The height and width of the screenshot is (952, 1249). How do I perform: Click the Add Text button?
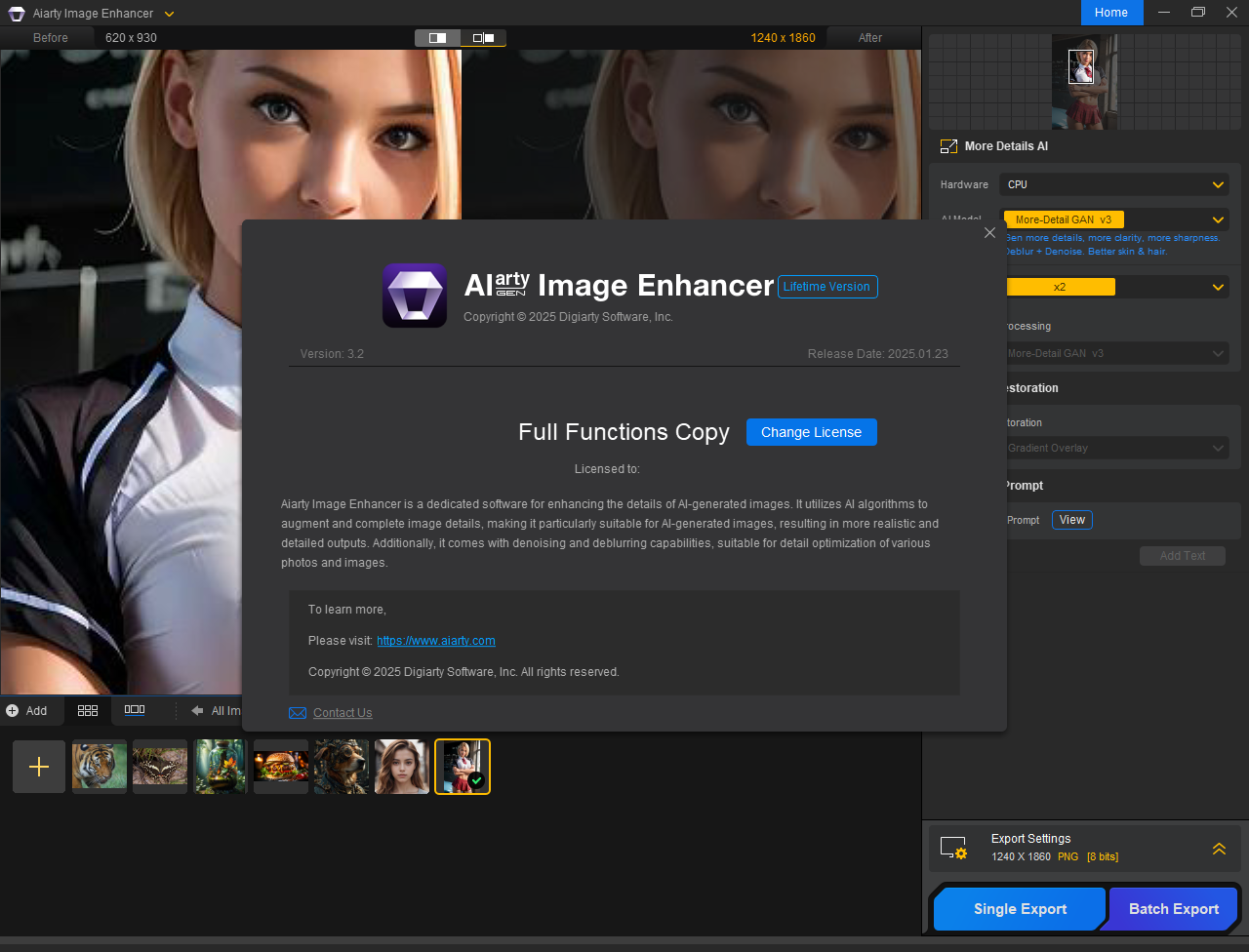(1183, 556)
